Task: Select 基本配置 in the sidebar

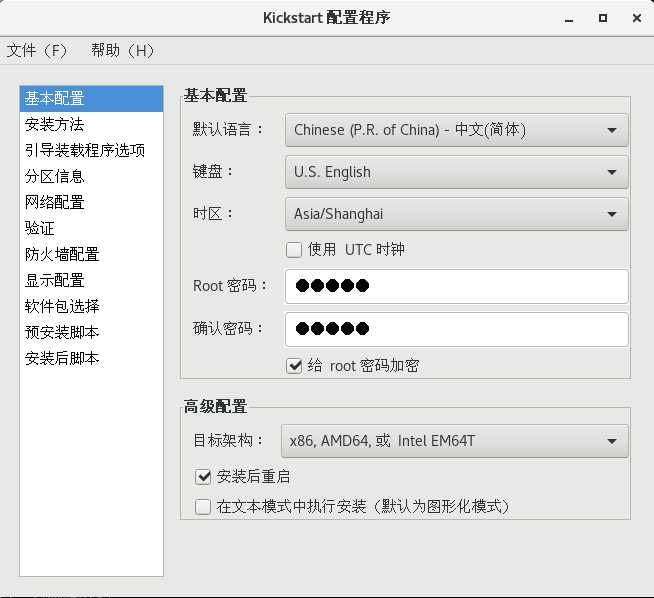Action: (91, 99)
